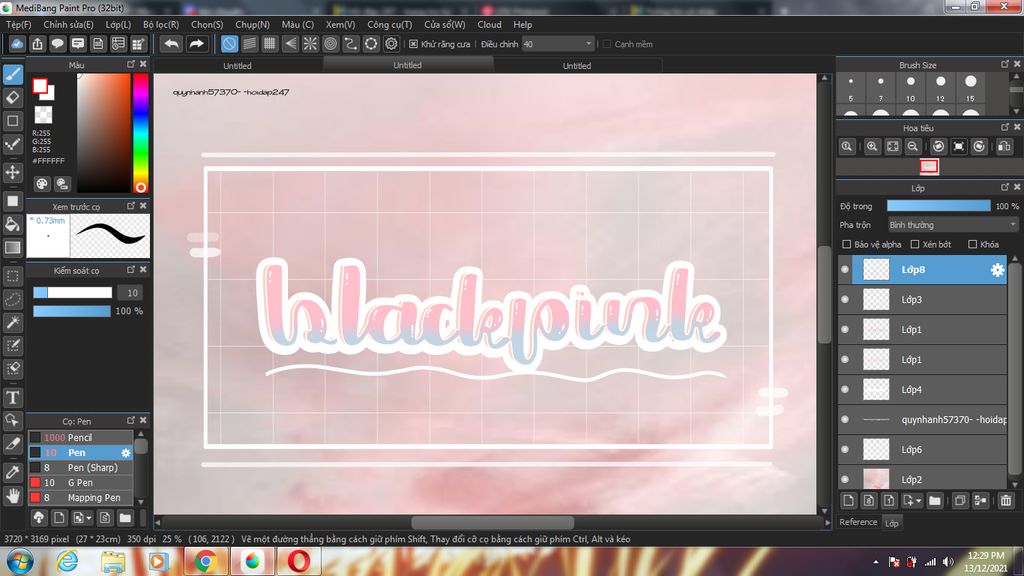
Task: Expand add layer dropdown arrow
Action: pos(919,501)
